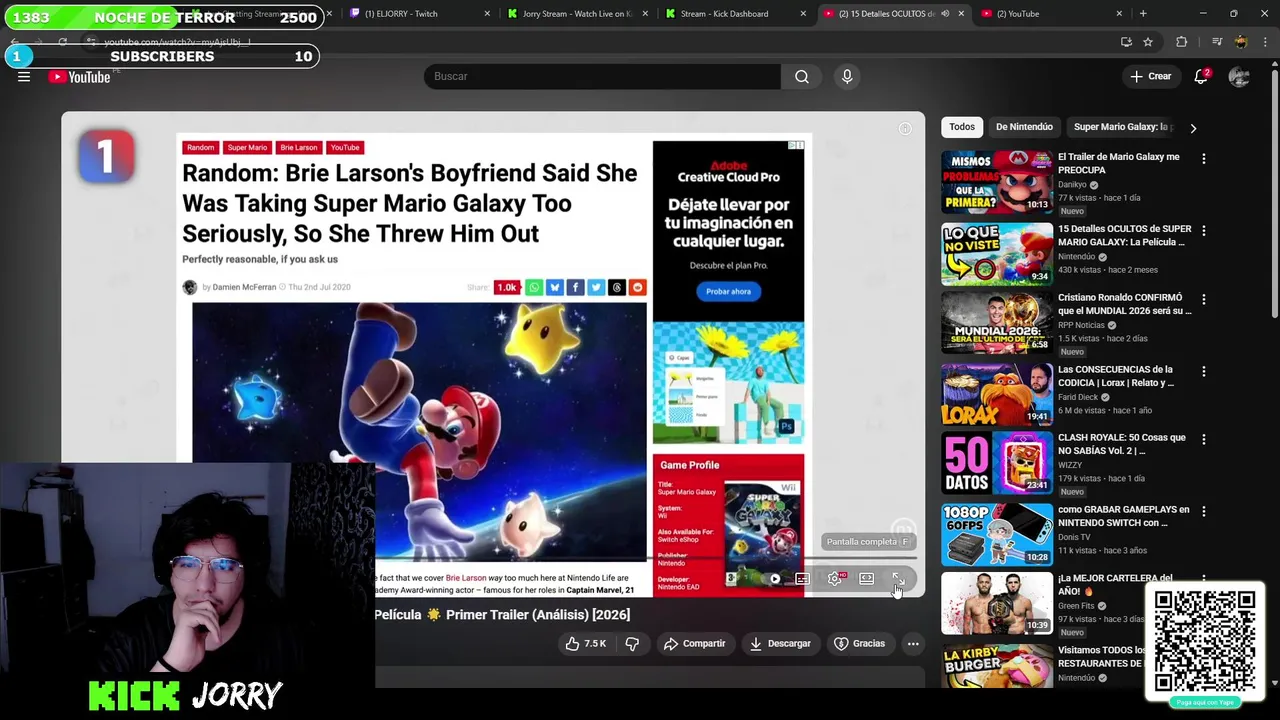Viewport: 1280px width, 720px height.
Task: Open the account avatar menu
Action: point(1239,77)
